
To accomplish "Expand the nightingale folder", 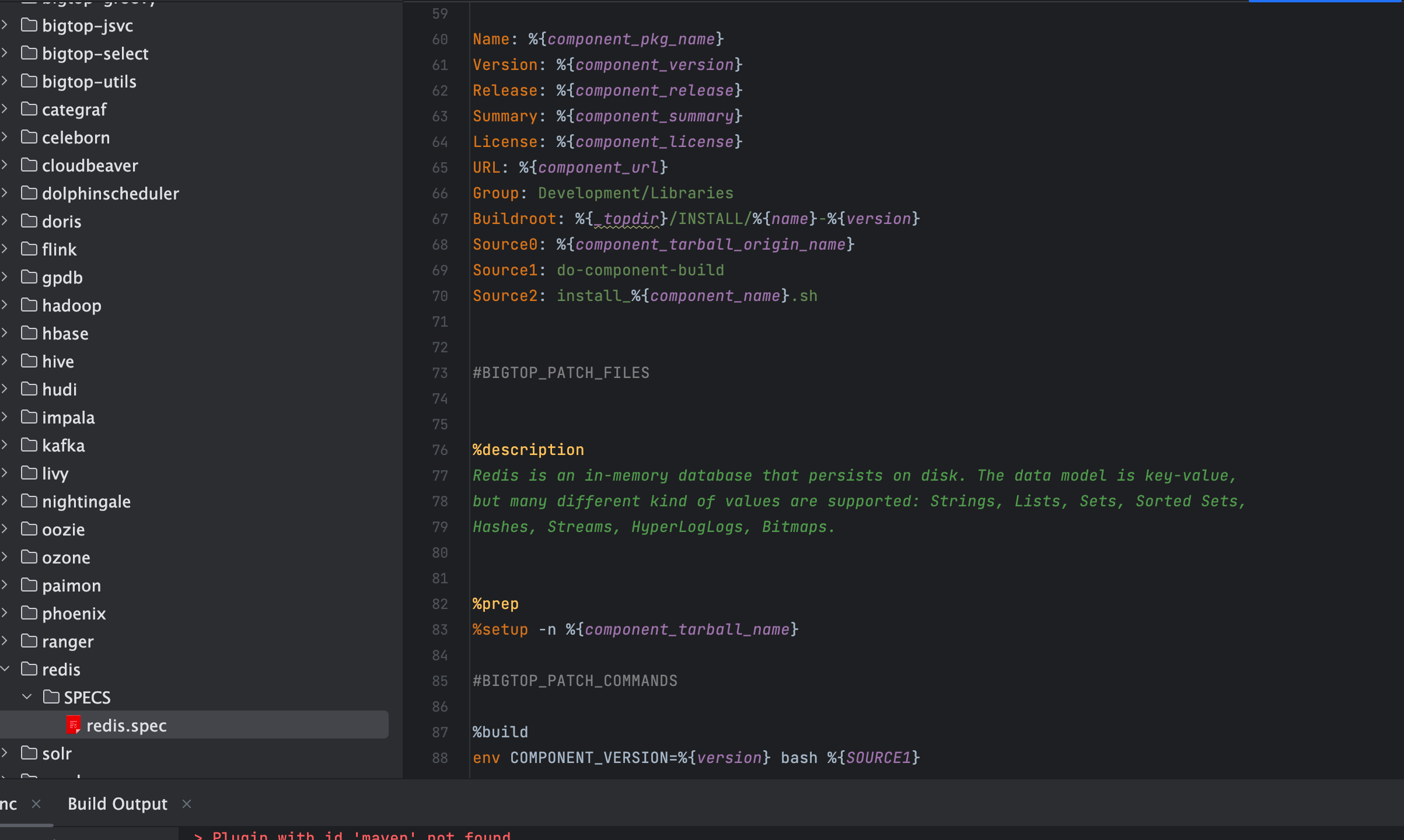I will point(5,501).
